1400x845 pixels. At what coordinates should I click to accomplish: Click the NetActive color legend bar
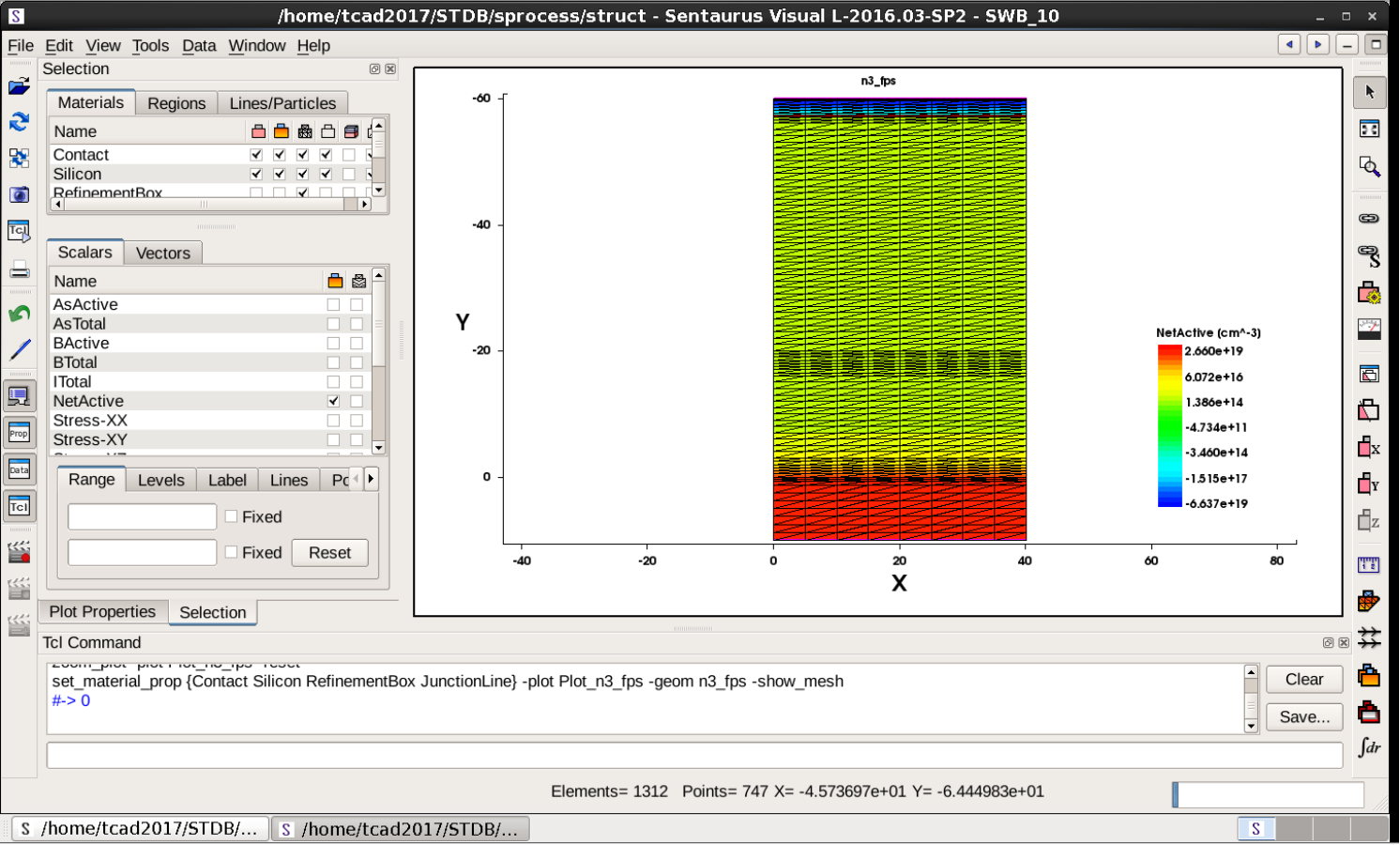pos(1169,426)
